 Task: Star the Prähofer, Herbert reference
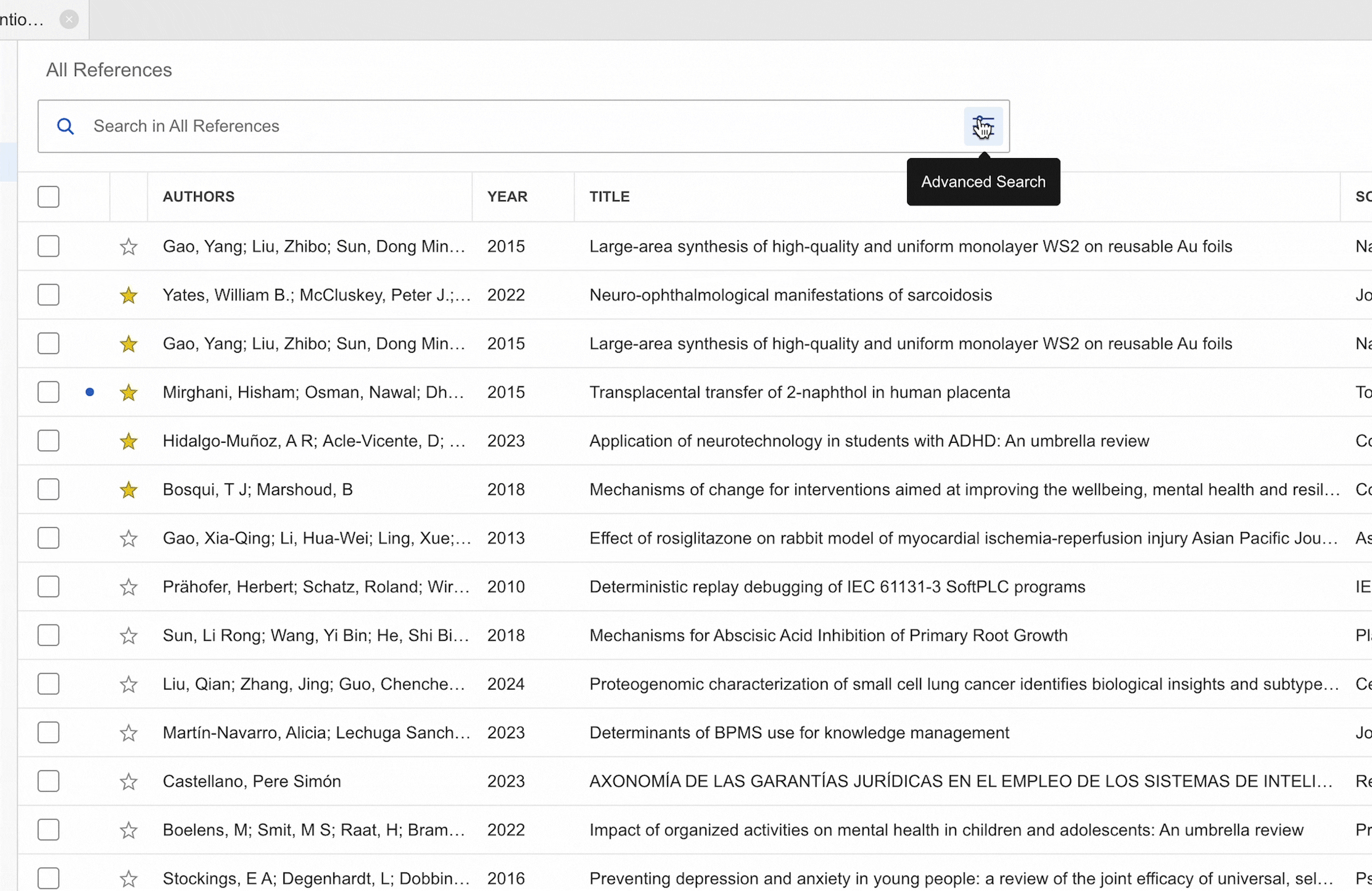tap(128, 587)
